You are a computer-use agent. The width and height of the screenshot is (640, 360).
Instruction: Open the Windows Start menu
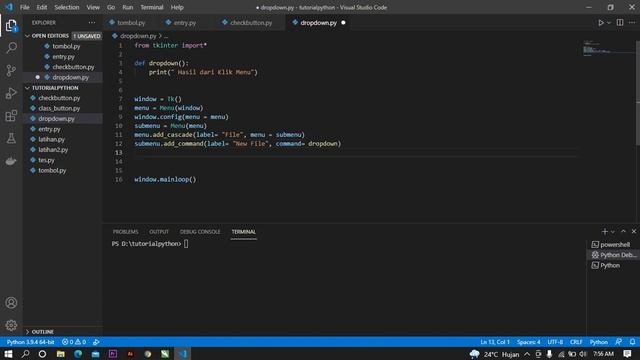coord(8,354)
